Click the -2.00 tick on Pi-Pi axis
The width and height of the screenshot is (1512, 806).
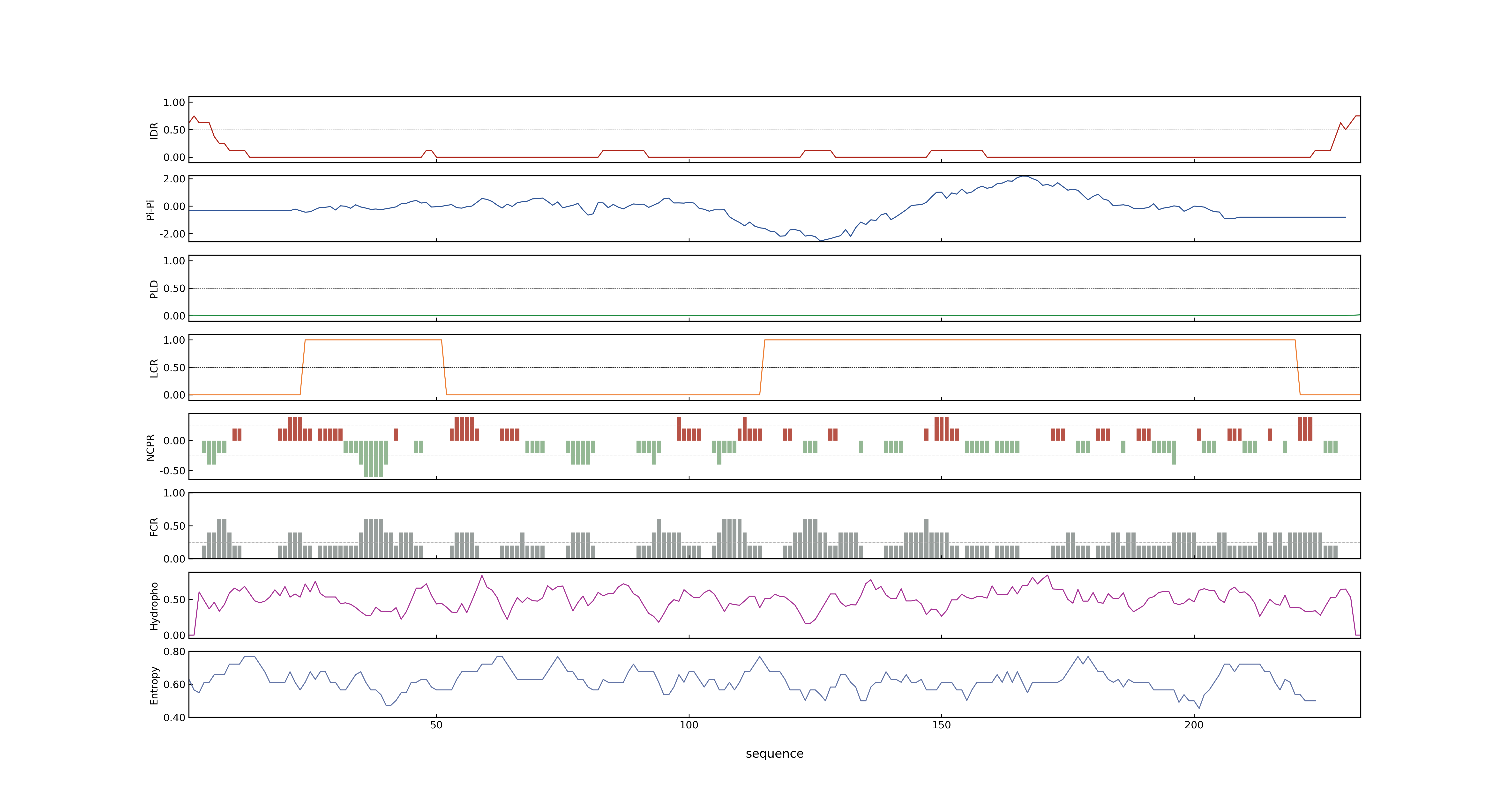tap(172, 234)
